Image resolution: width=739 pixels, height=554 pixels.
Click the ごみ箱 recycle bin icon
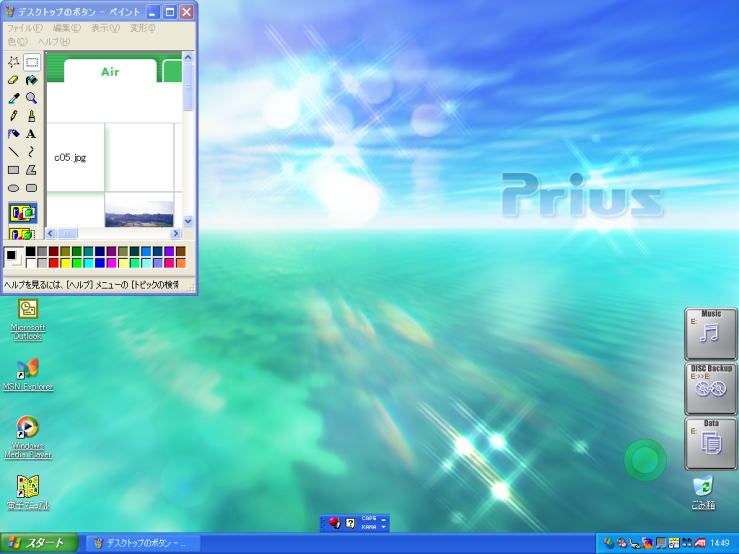(703, 493)
